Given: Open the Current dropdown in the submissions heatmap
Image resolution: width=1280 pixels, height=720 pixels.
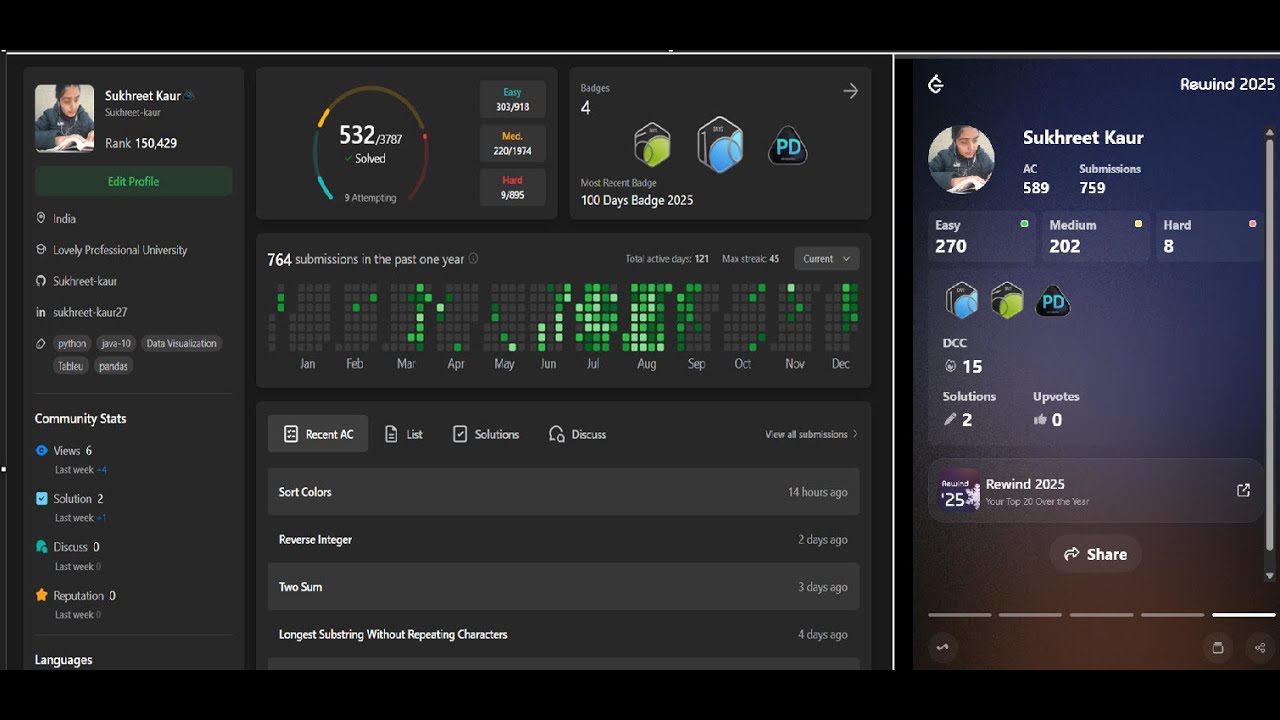Looking at the screenshot, I should point(826,259).
